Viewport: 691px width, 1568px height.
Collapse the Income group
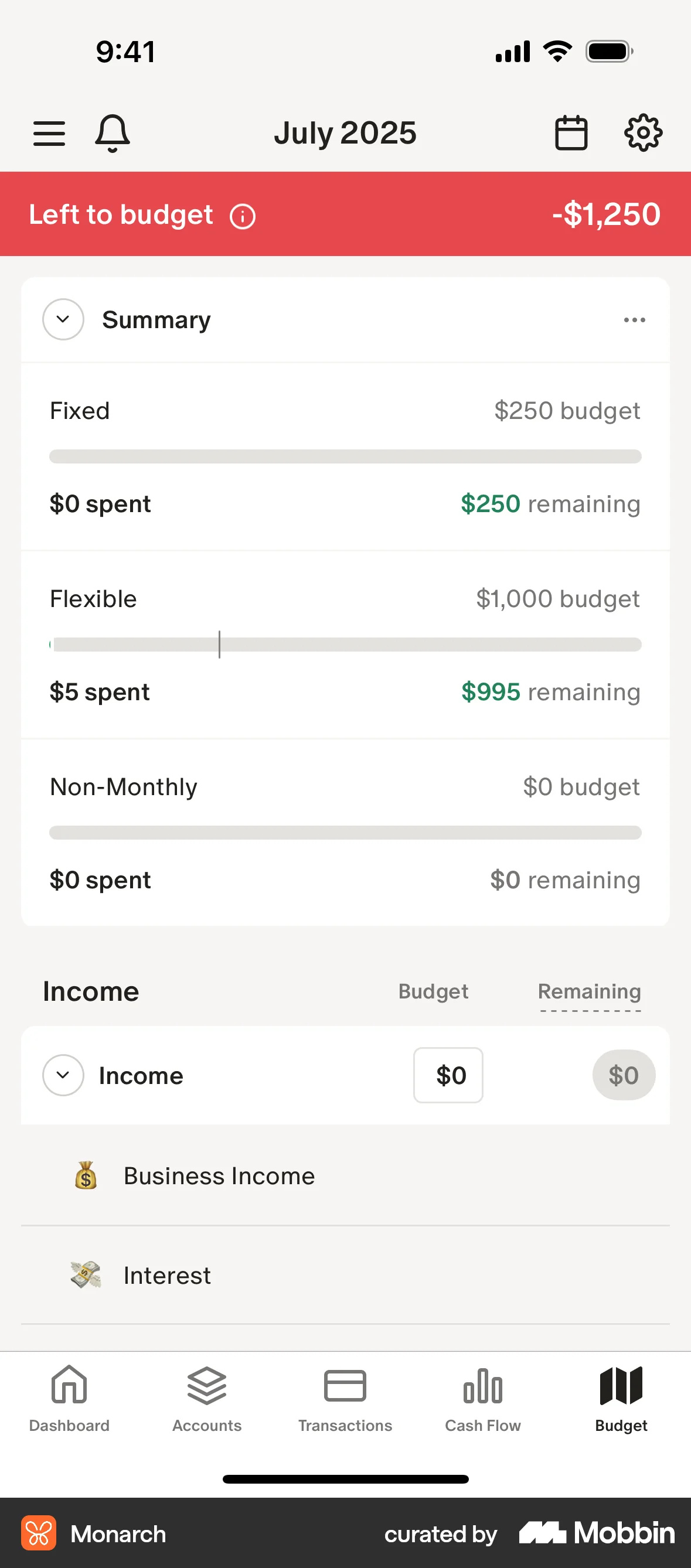pos(63,1075)
